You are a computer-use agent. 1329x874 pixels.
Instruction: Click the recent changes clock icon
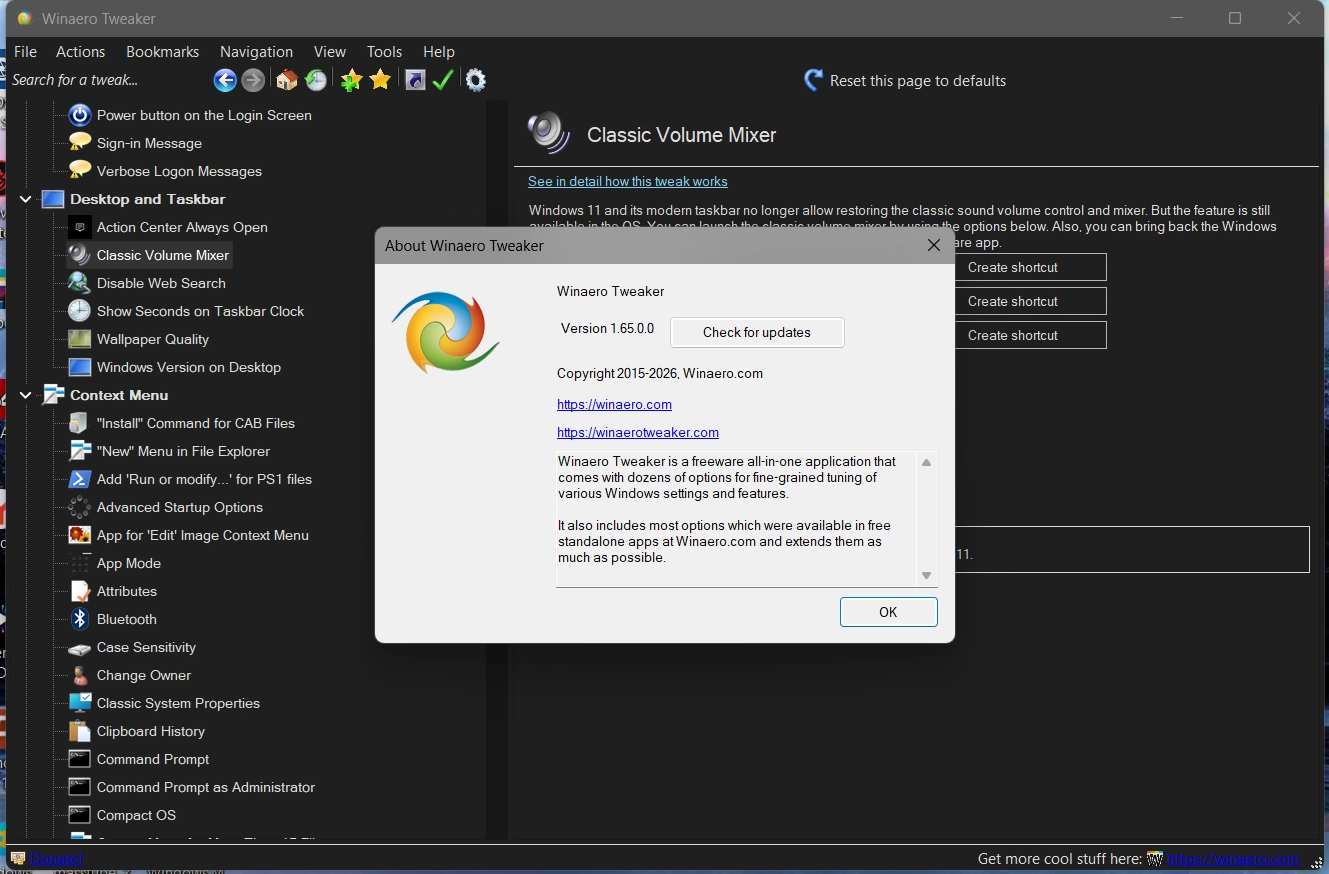pyautogui.click(x=316, y=80)
